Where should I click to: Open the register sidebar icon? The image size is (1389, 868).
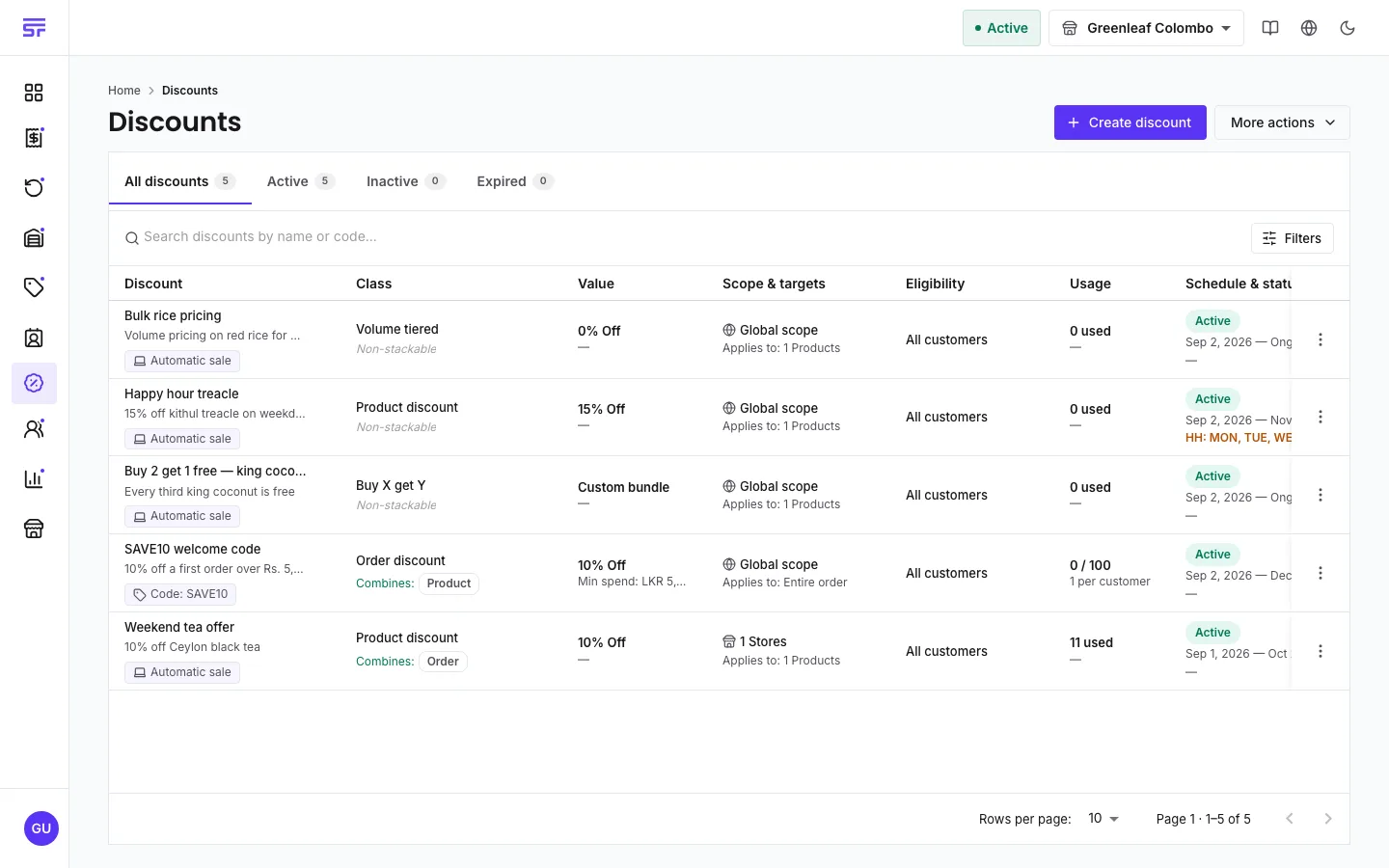pyautogui.click(x=34, y=237)
